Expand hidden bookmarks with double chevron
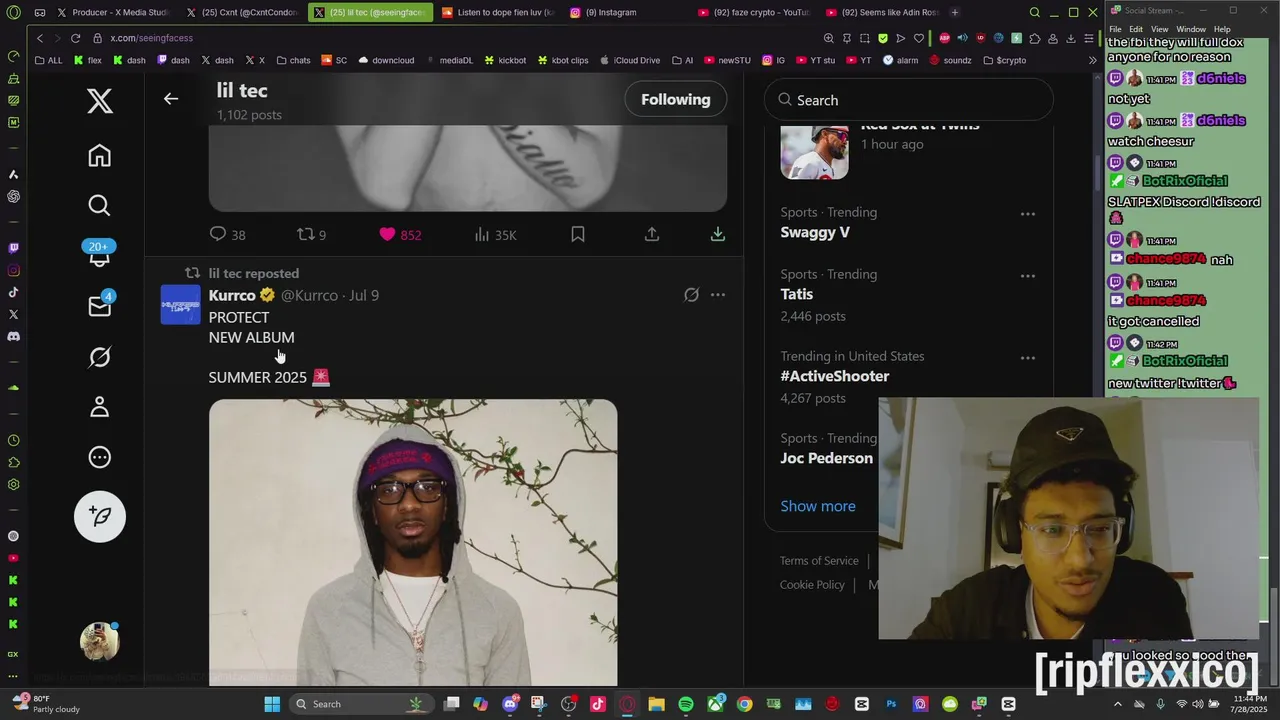This screenshot has height=720, width=1280. point(1092,60)
